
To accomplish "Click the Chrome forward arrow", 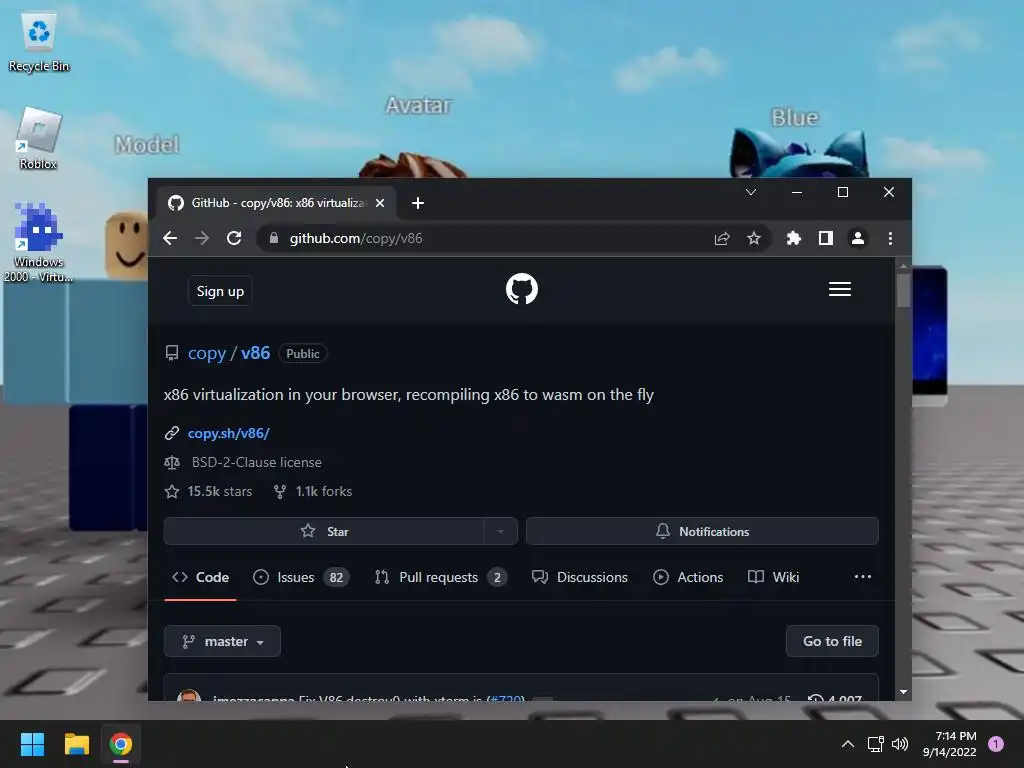I will click(x=202, y=238).
